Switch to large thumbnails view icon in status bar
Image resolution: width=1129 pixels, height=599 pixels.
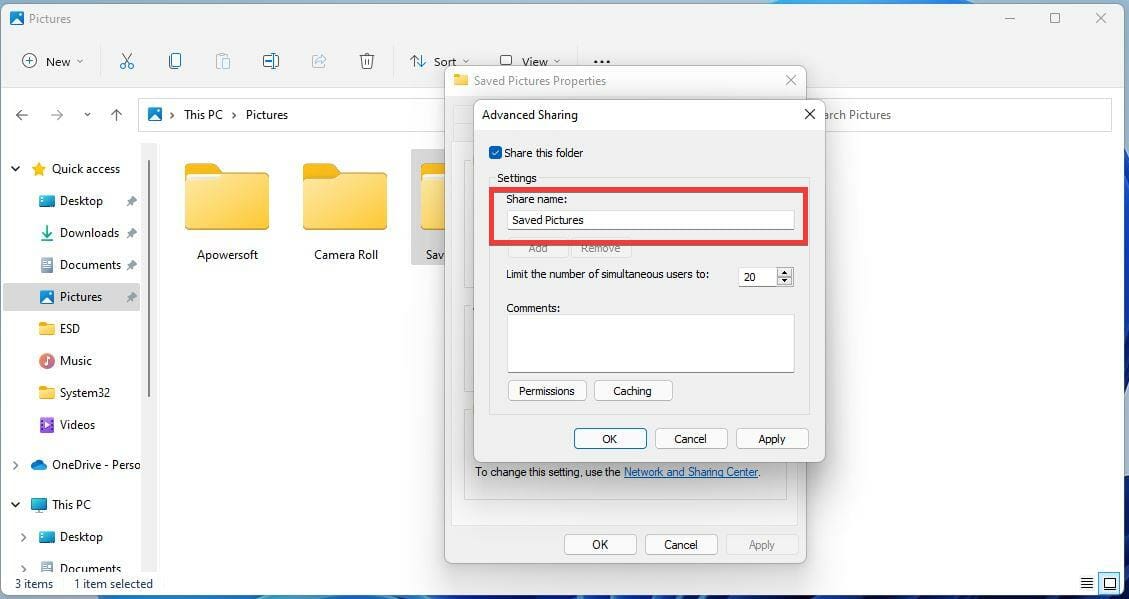1111,584
